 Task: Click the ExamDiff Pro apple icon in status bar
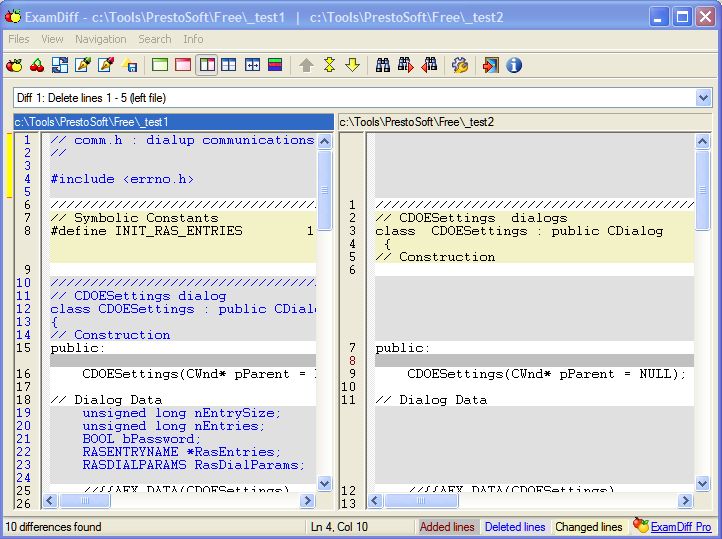pyautogui.click(x=640, y=525)
